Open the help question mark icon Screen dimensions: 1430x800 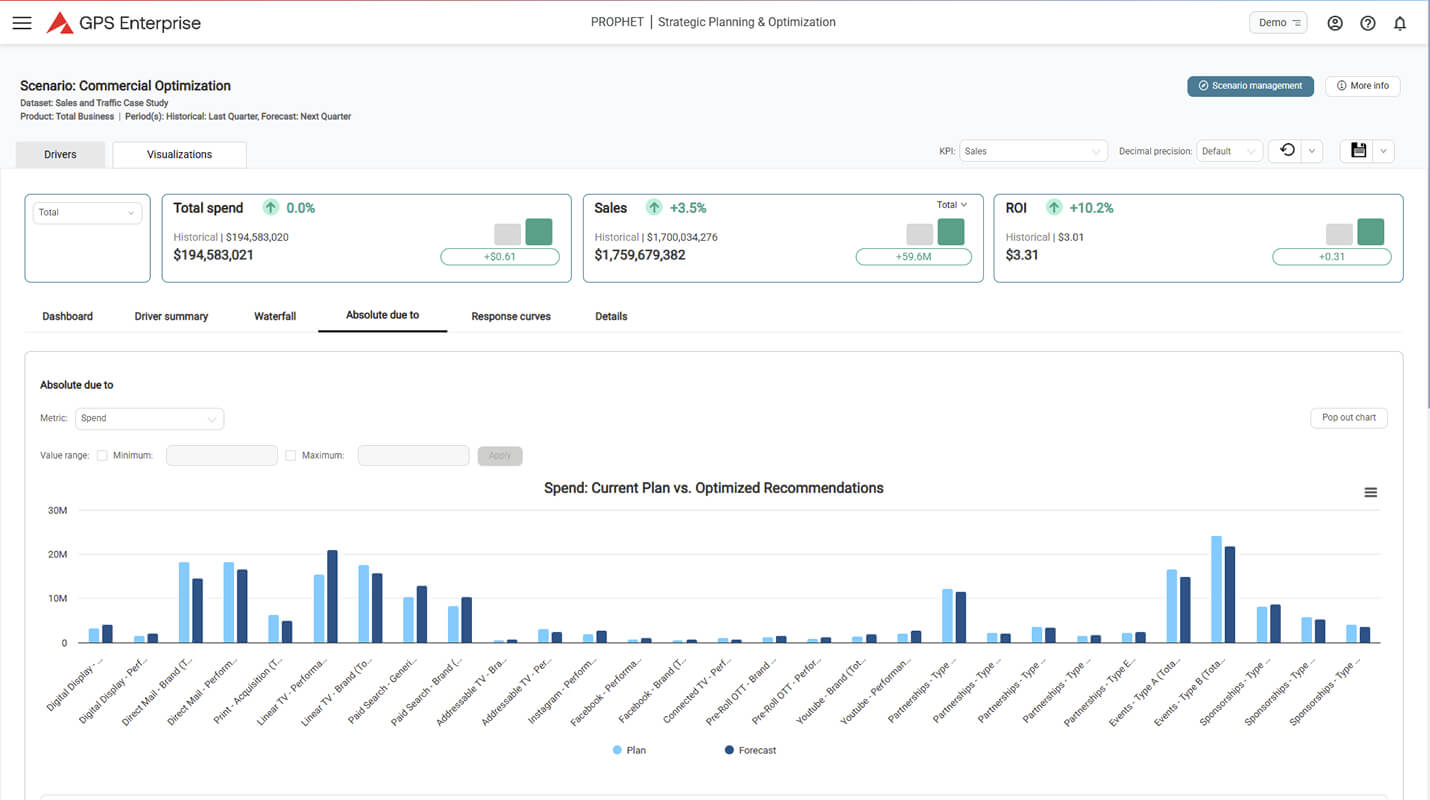coord(1368,23)
